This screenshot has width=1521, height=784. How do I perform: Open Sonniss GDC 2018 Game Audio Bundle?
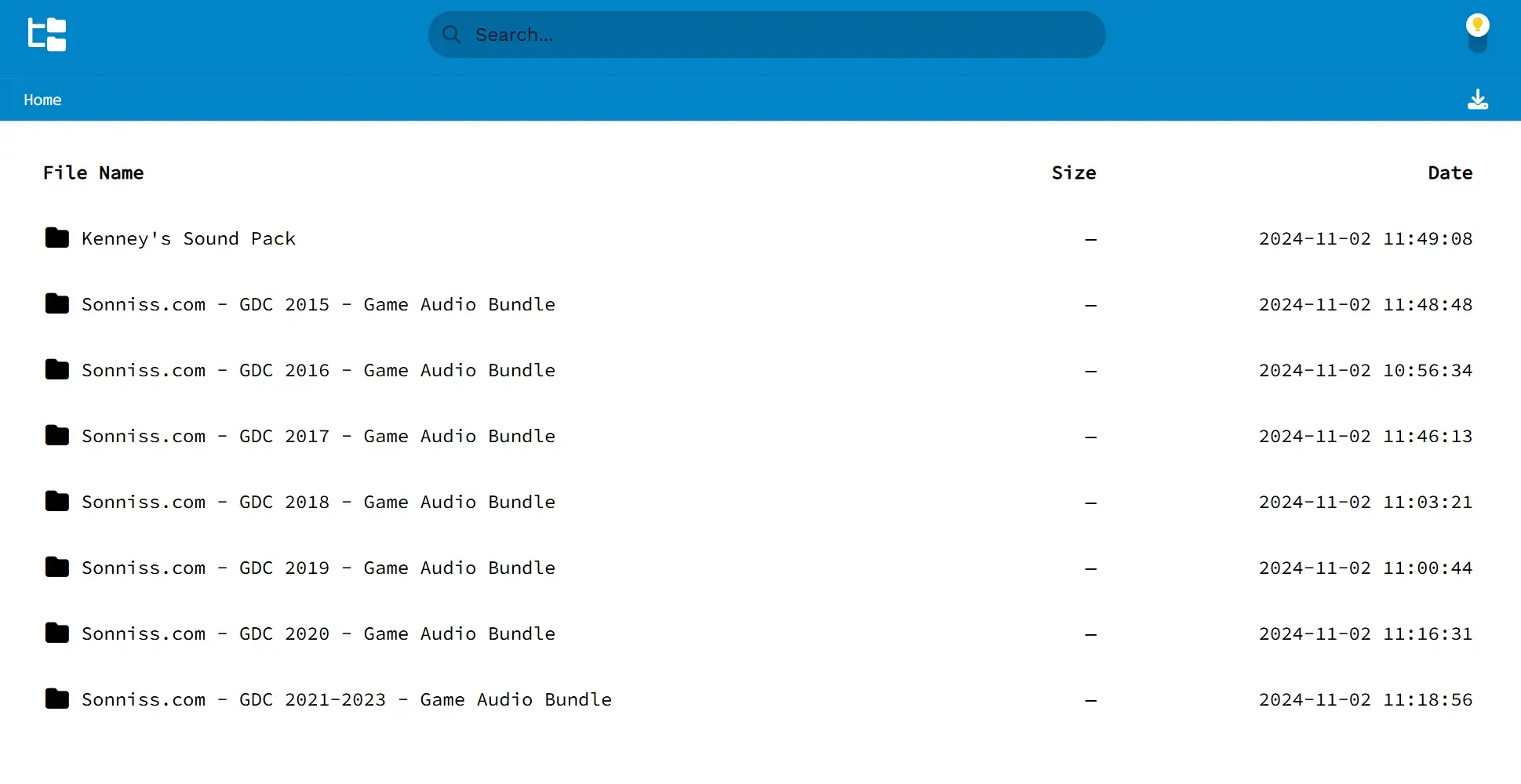pos(318,502)
